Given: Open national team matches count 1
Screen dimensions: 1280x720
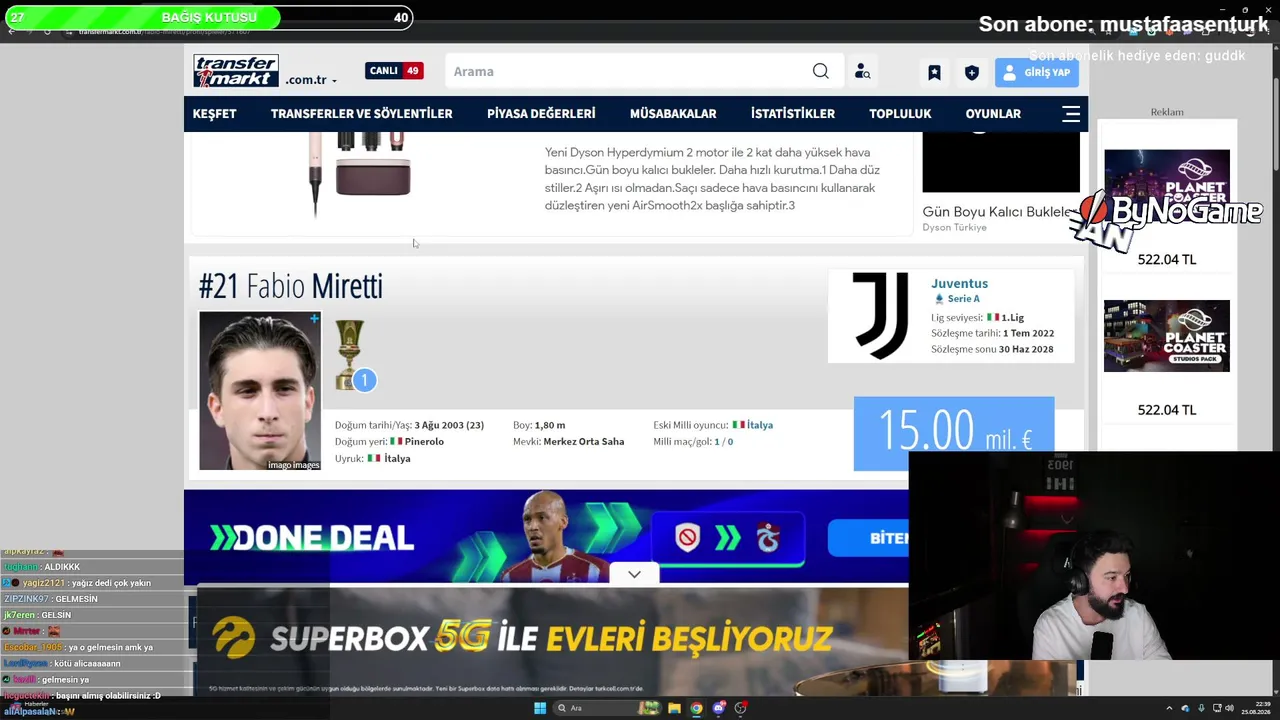Looking at the screenshot, I should [717, 442].
